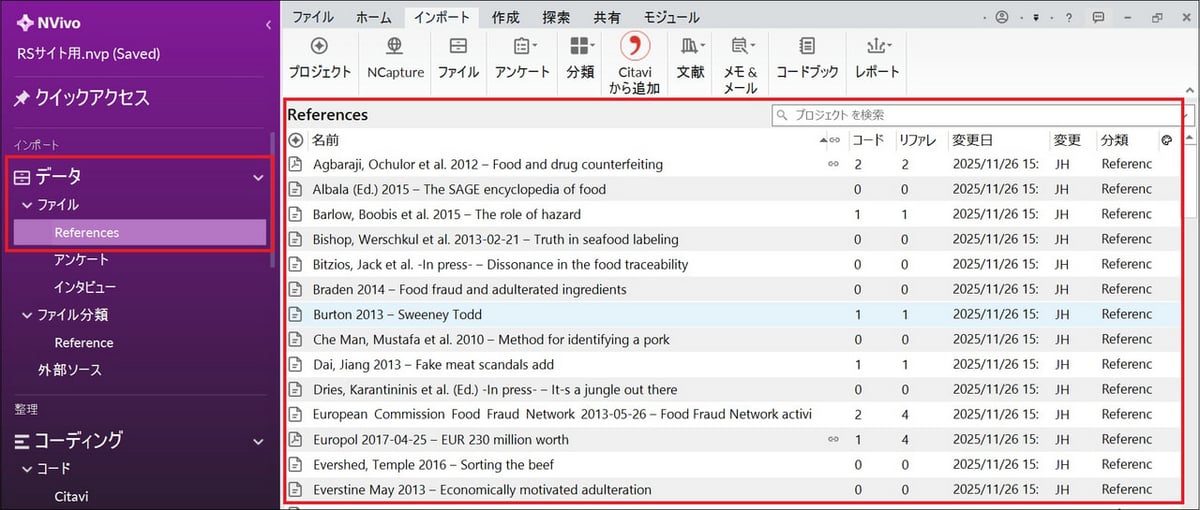Collapse the ファイル分類 tree node

click(27, 315)
